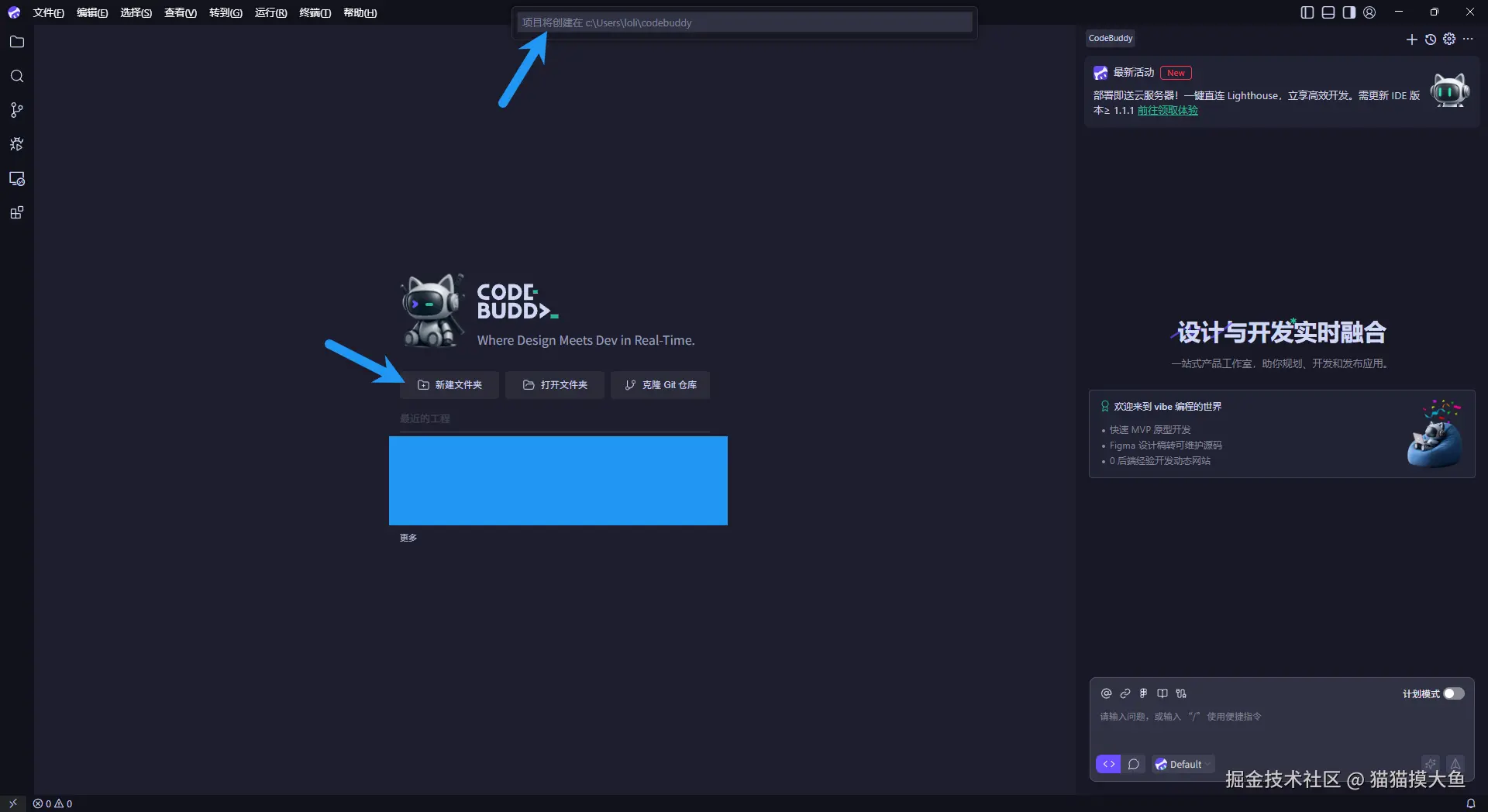Image resolution: width=1488 pixels, height=812 pixels.
Task: Click the @ mention icon in chat box
Action: point(1106,693)
